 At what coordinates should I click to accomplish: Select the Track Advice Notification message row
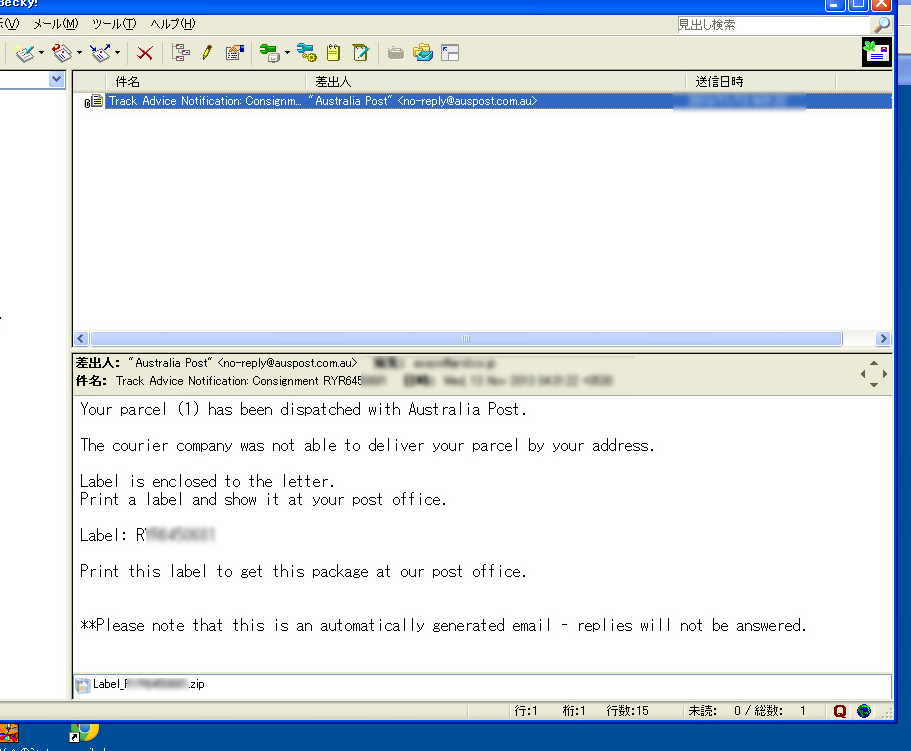[x=498, y=101]
